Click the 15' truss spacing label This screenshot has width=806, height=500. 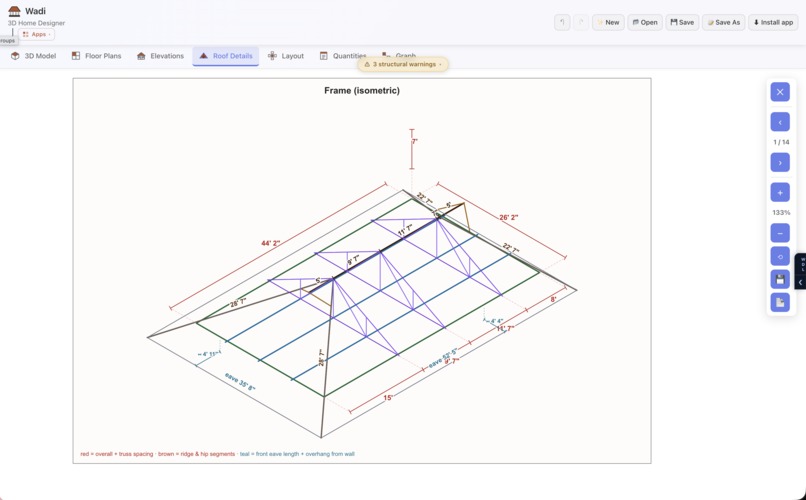tap(388, 397)
